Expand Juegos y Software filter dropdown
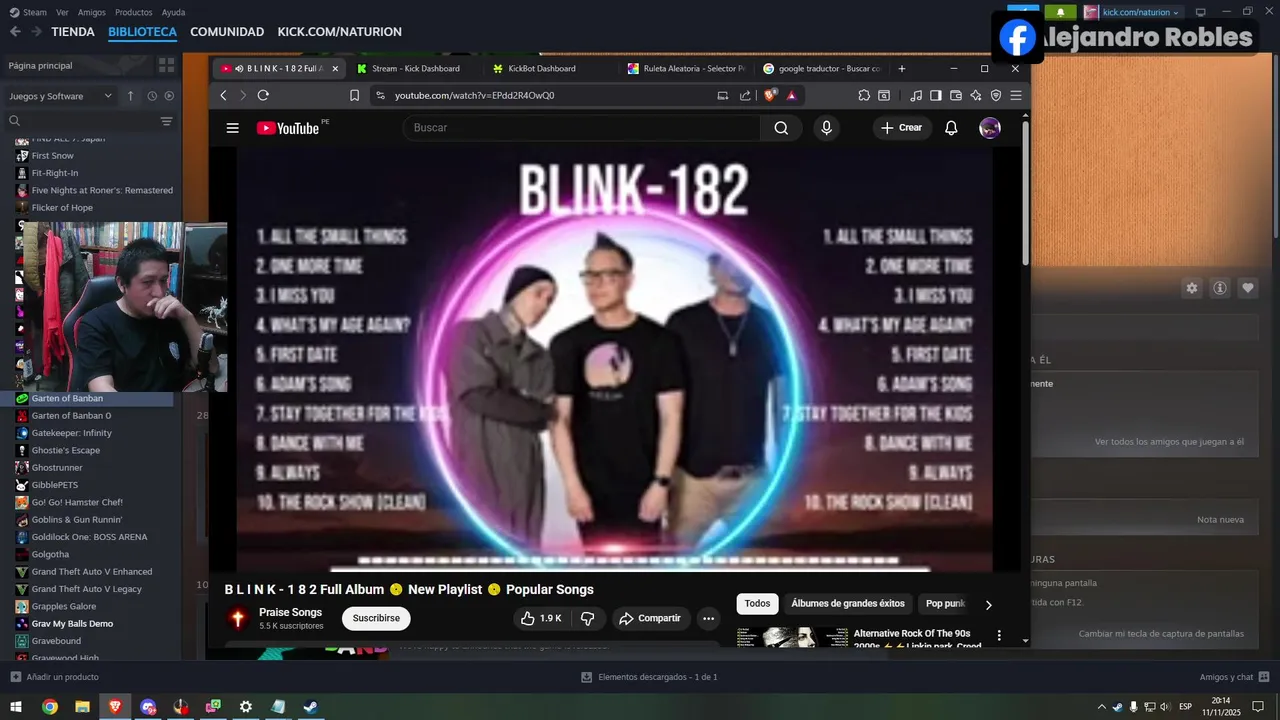 [x=60, y=96]
